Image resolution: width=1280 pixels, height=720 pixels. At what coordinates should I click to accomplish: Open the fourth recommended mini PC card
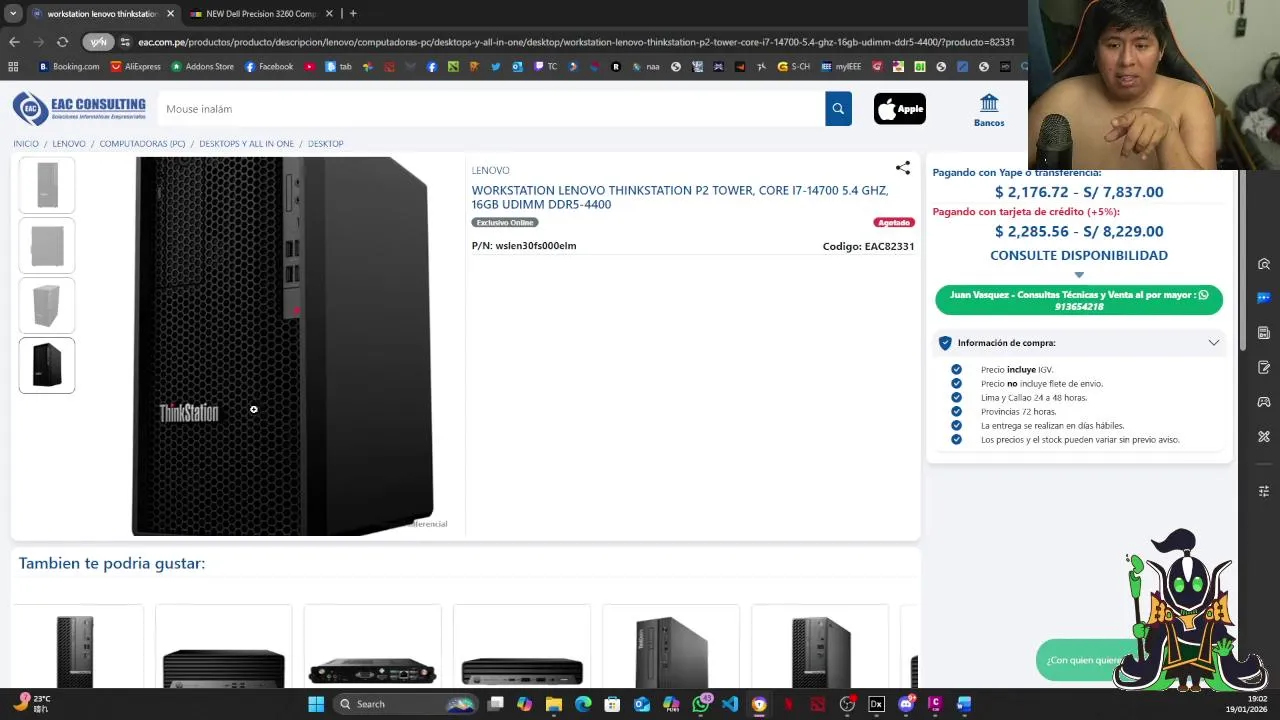pos(522,648)
